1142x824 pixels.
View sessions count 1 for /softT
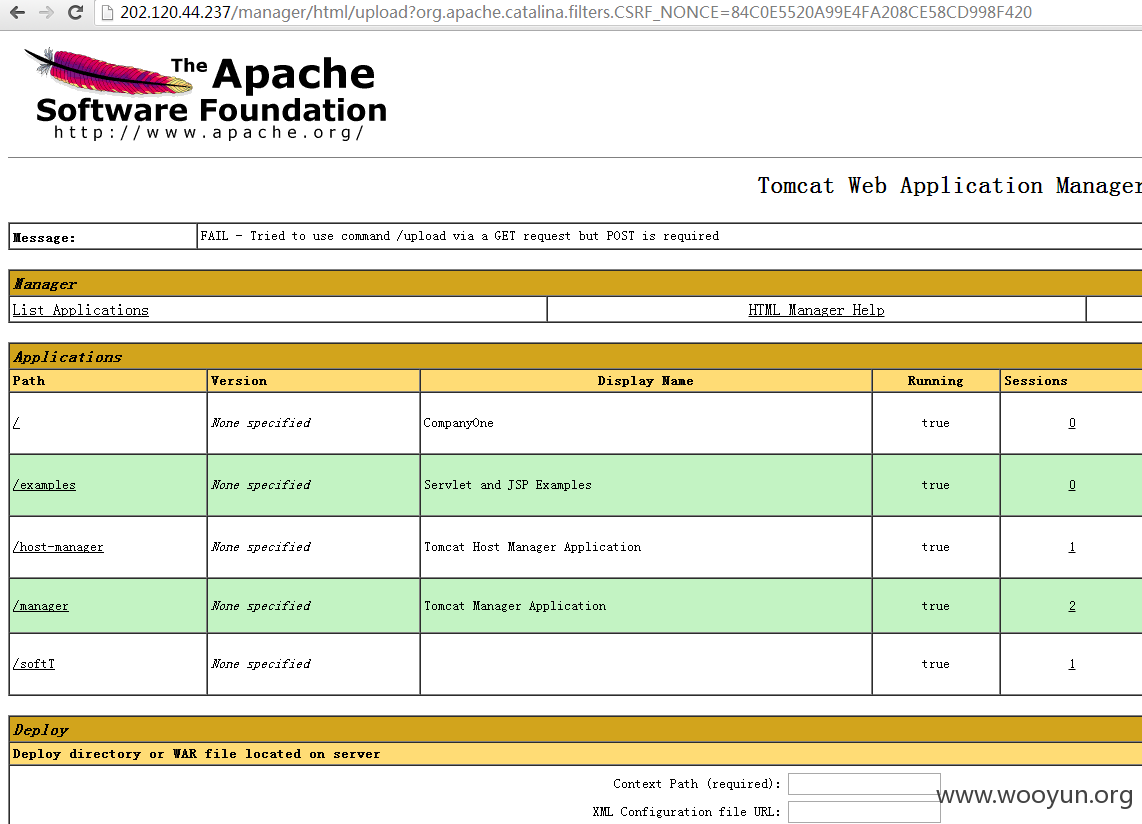(1072, 664)
